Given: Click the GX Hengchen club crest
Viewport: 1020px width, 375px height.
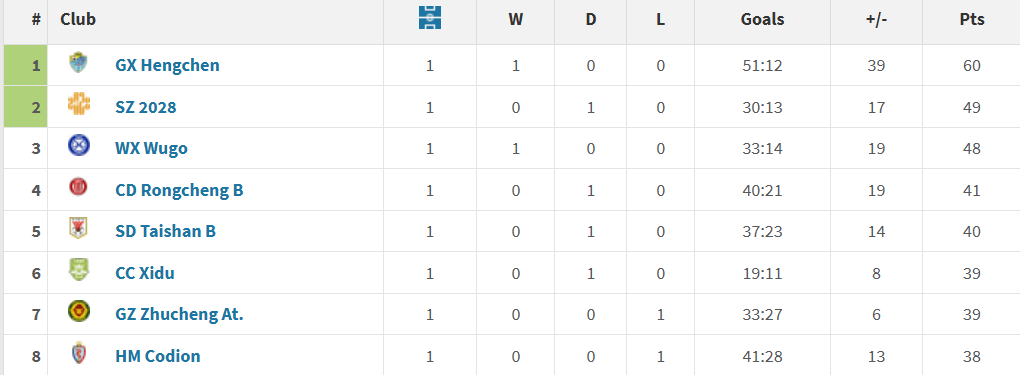Looking at the screenshot, I should (79, 62).
